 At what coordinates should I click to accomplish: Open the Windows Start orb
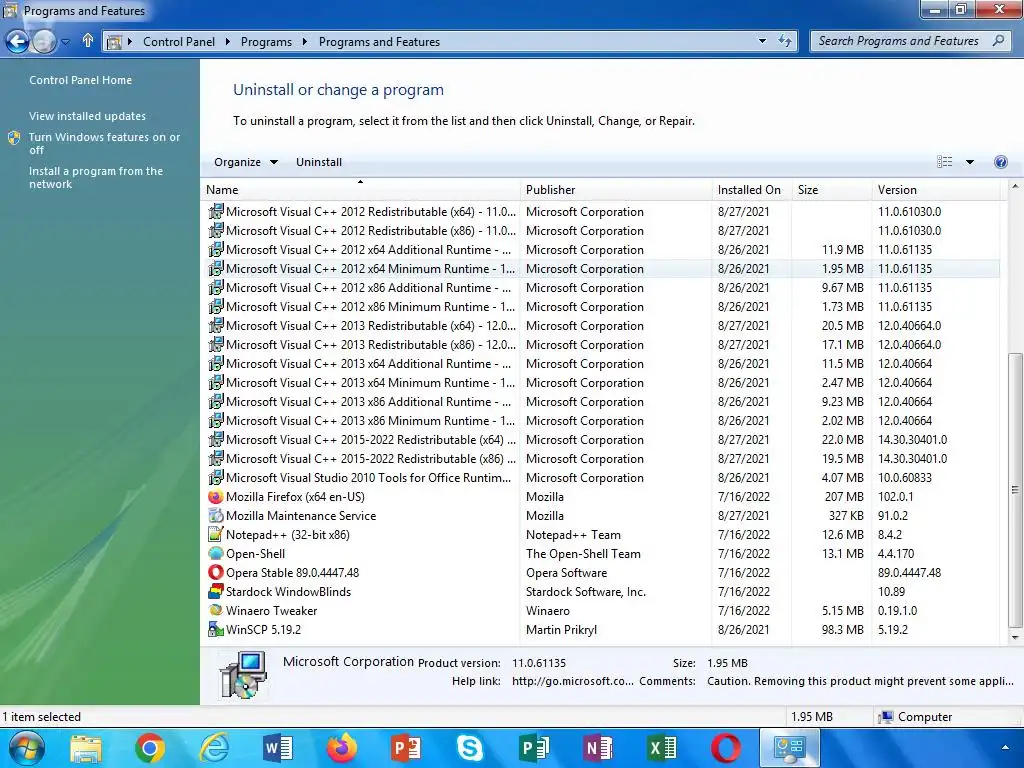[x=27, y=748]
